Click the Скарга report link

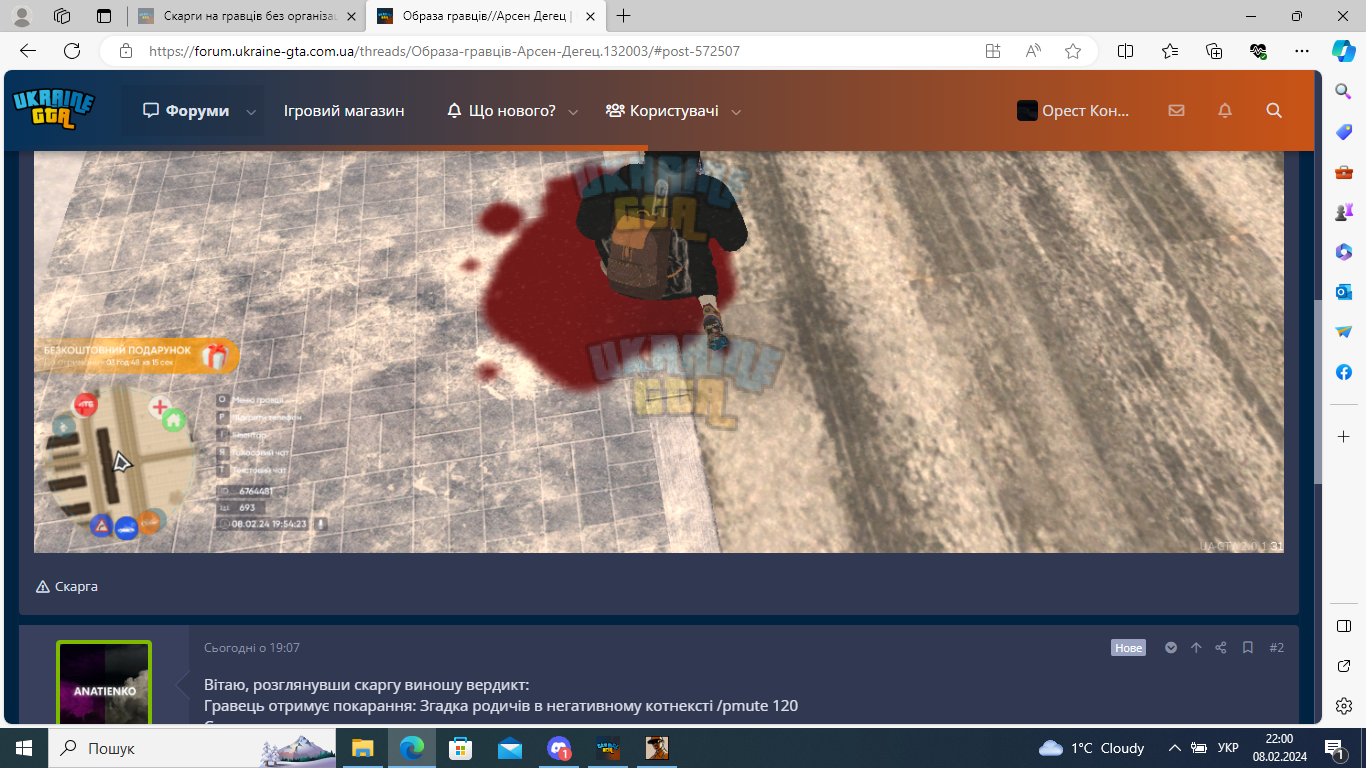[67, 587]
